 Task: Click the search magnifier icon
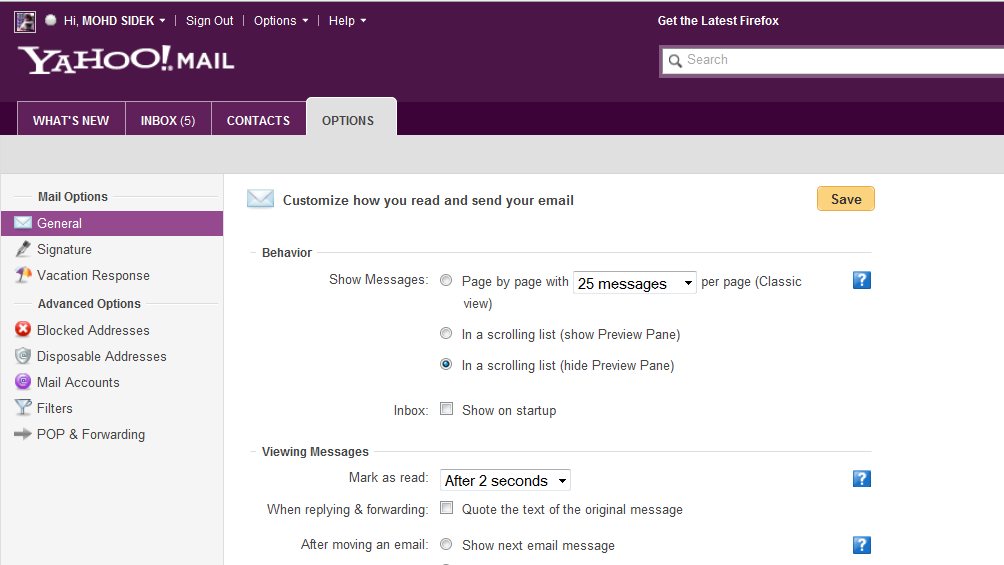point(675,61)
